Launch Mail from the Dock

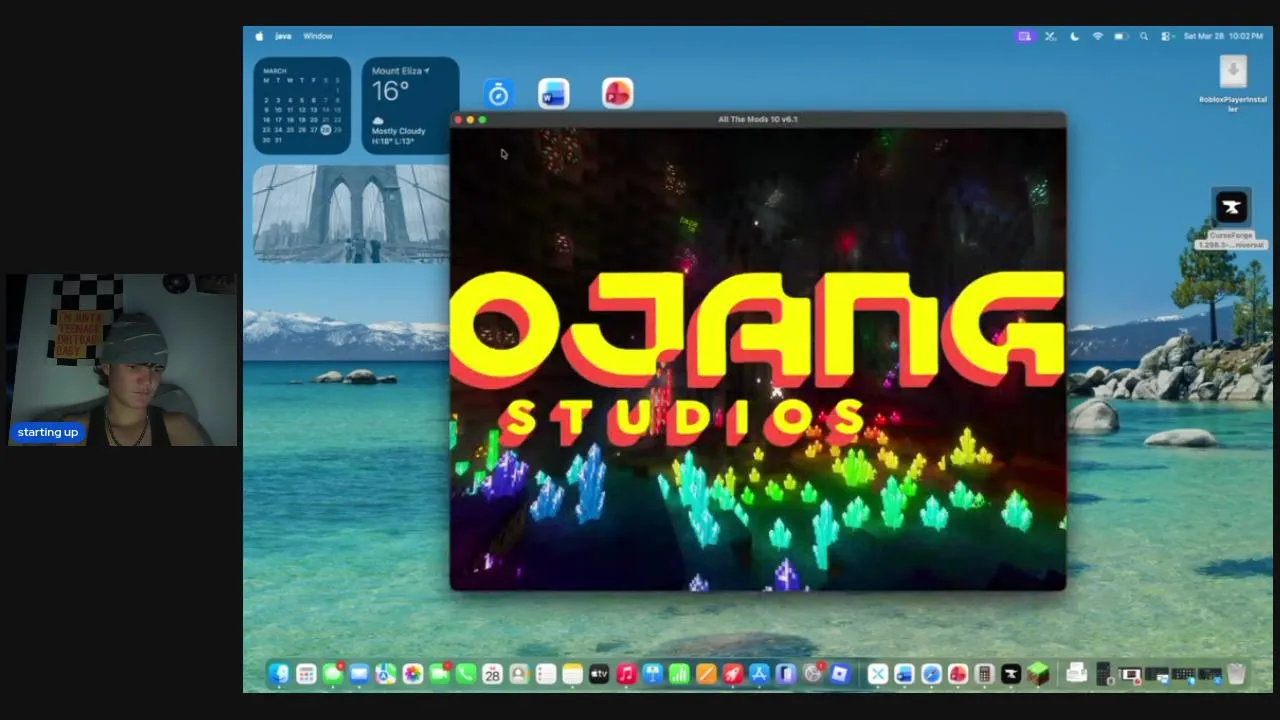pyautogui.click(x=359, y=674)
